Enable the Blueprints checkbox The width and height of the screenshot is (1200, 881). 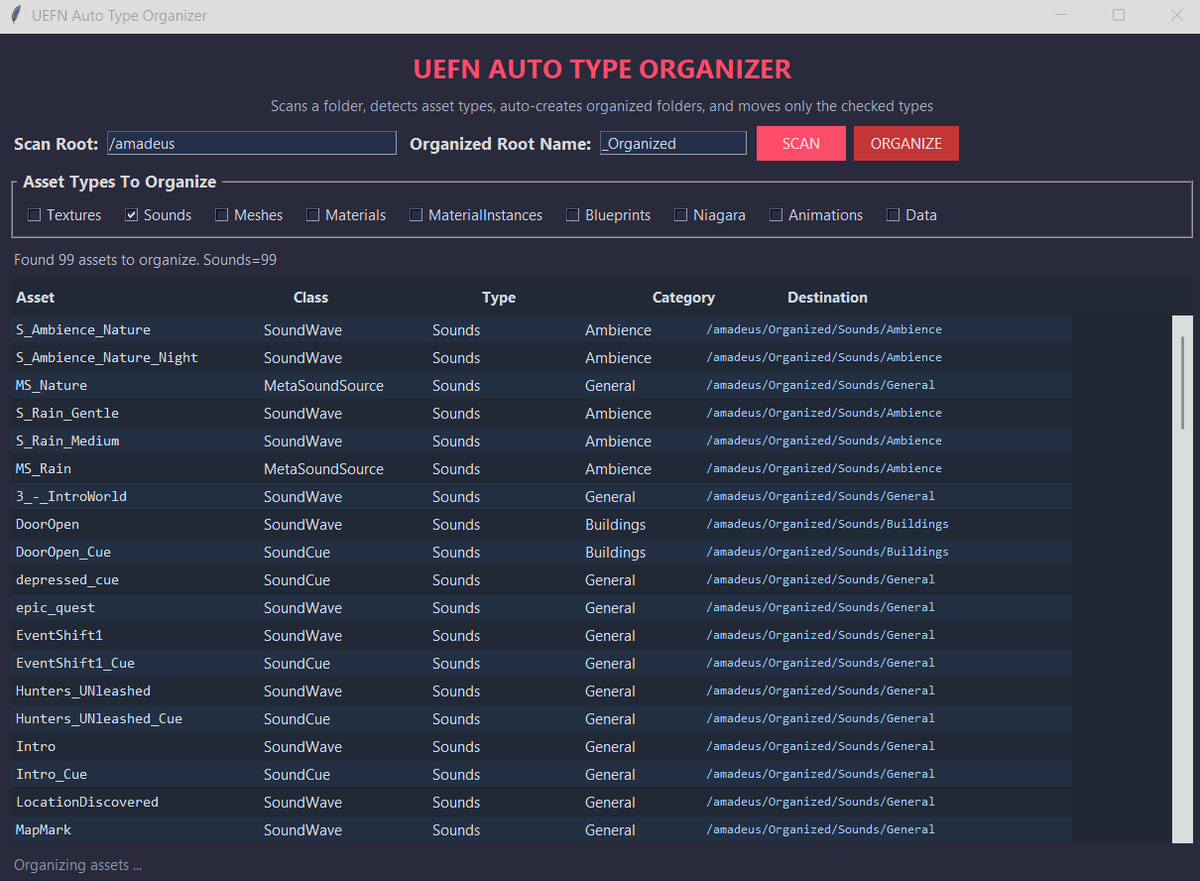pos(573,215)
